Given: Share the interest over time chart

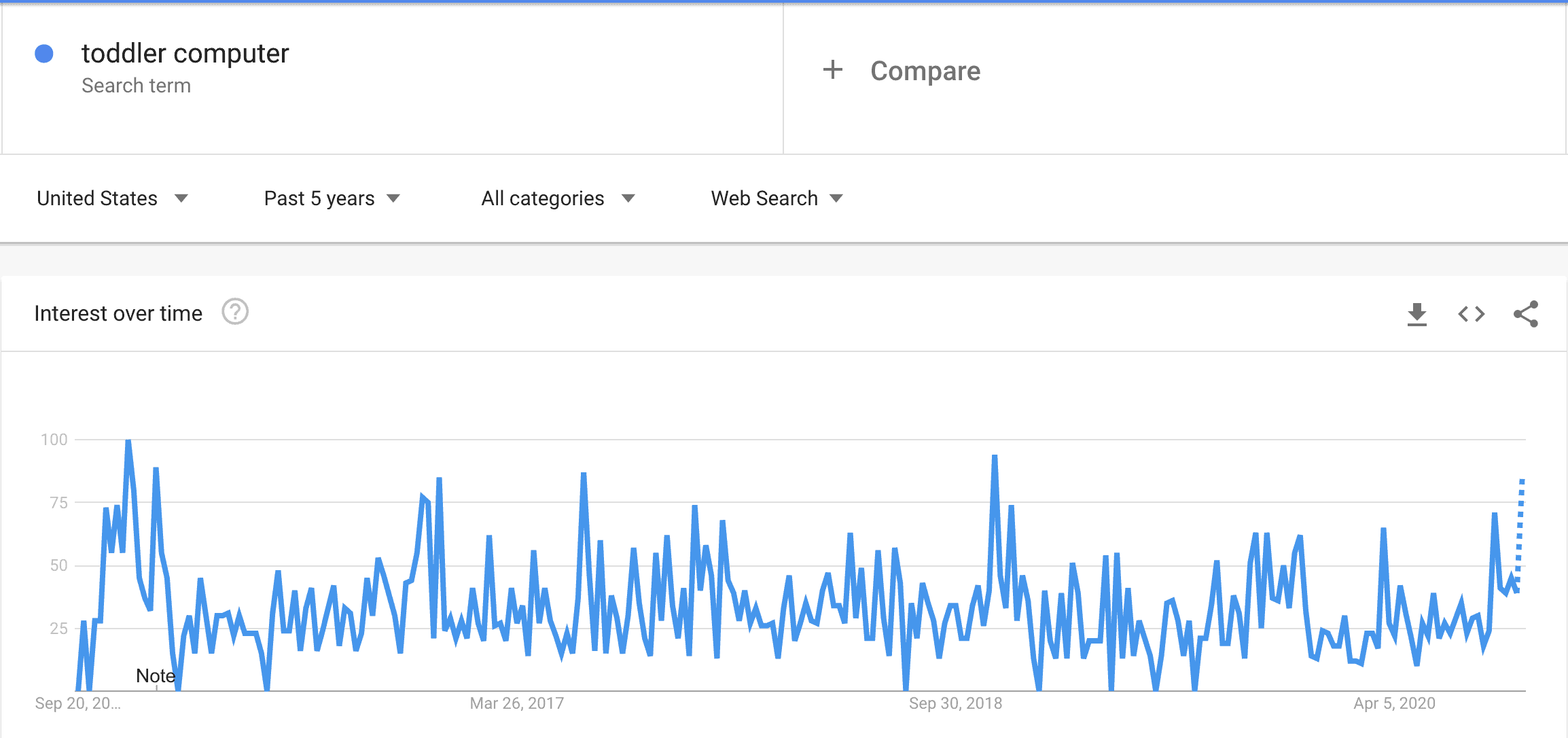Looking at the screenshot, I should [1526, 313].
